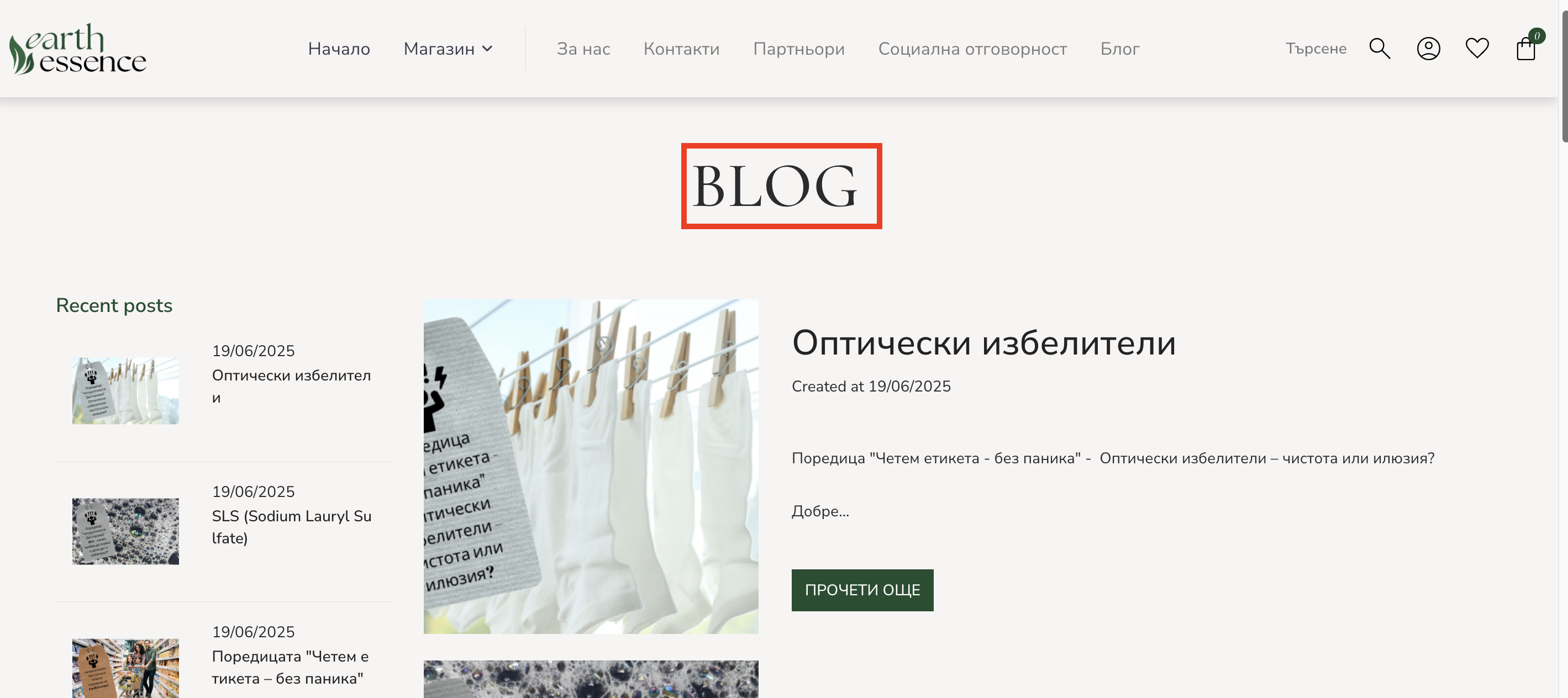The width and height of the screenshot is (1568, 698).
Task: Open the Блог menu item
Action: point(1119,49)
